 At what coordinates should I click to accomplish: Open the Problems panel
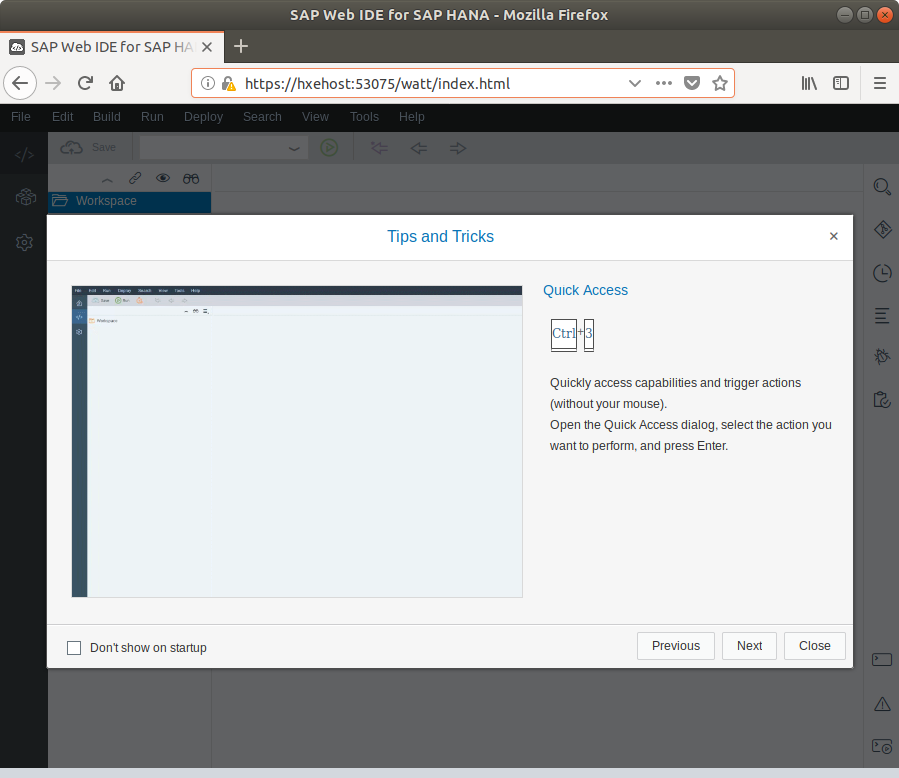point(881,703)
